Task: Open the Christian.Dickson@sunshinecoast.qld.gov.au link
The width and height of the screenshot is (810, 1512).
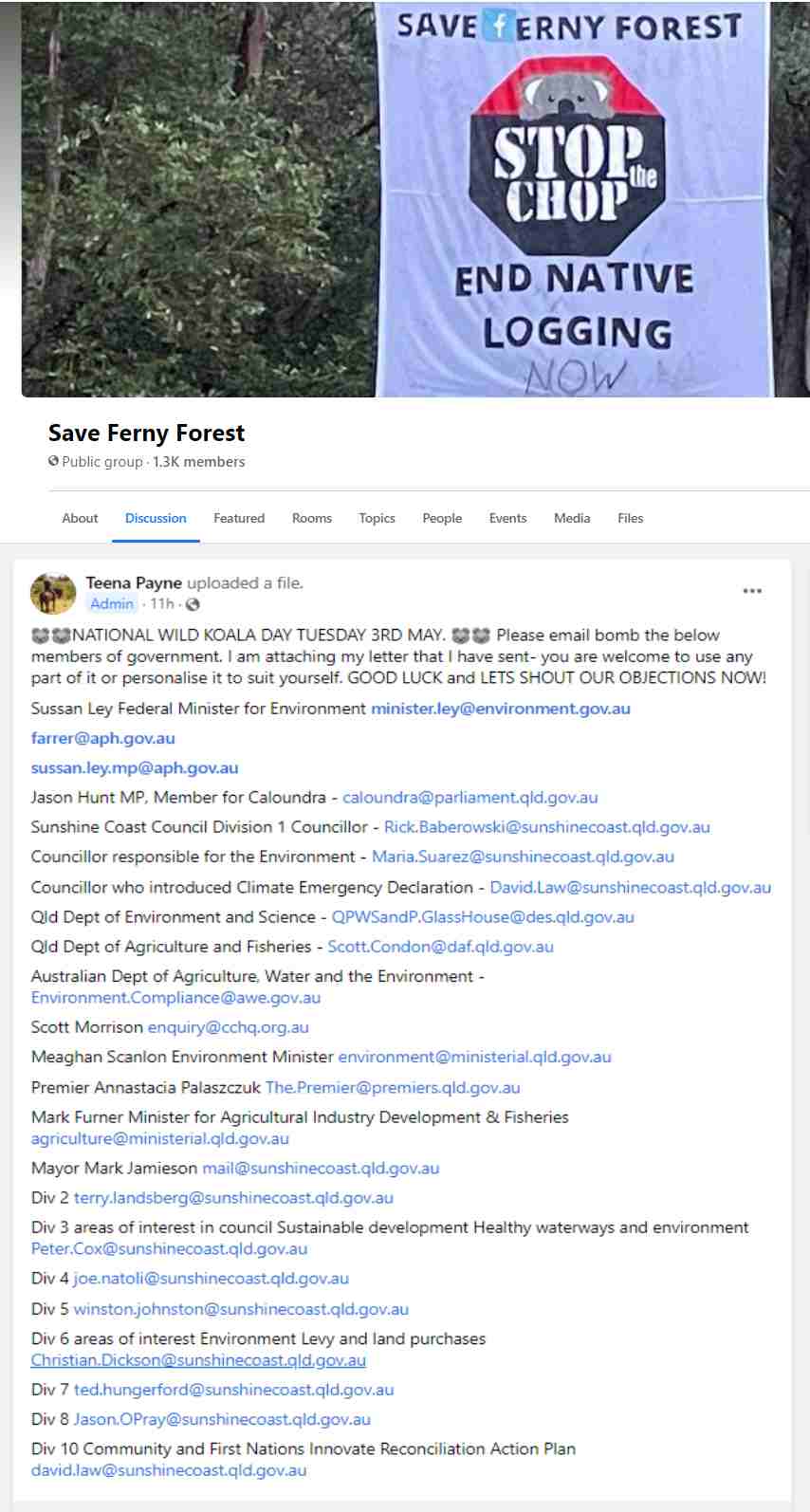Action: pos(198,1360)
